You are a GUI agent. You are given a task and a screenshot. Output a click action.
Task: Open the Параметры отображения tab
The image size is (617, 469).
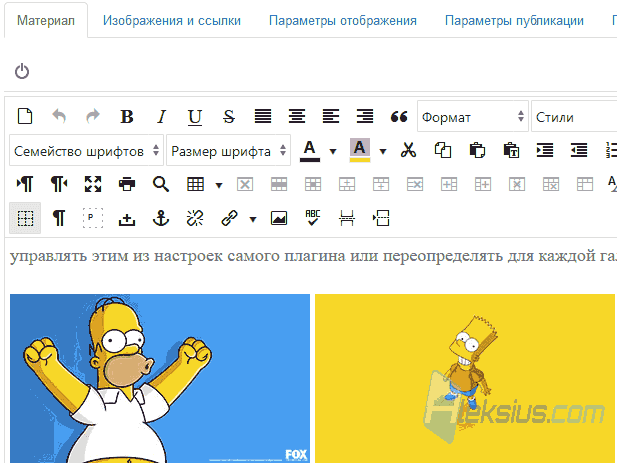point(343,20)
